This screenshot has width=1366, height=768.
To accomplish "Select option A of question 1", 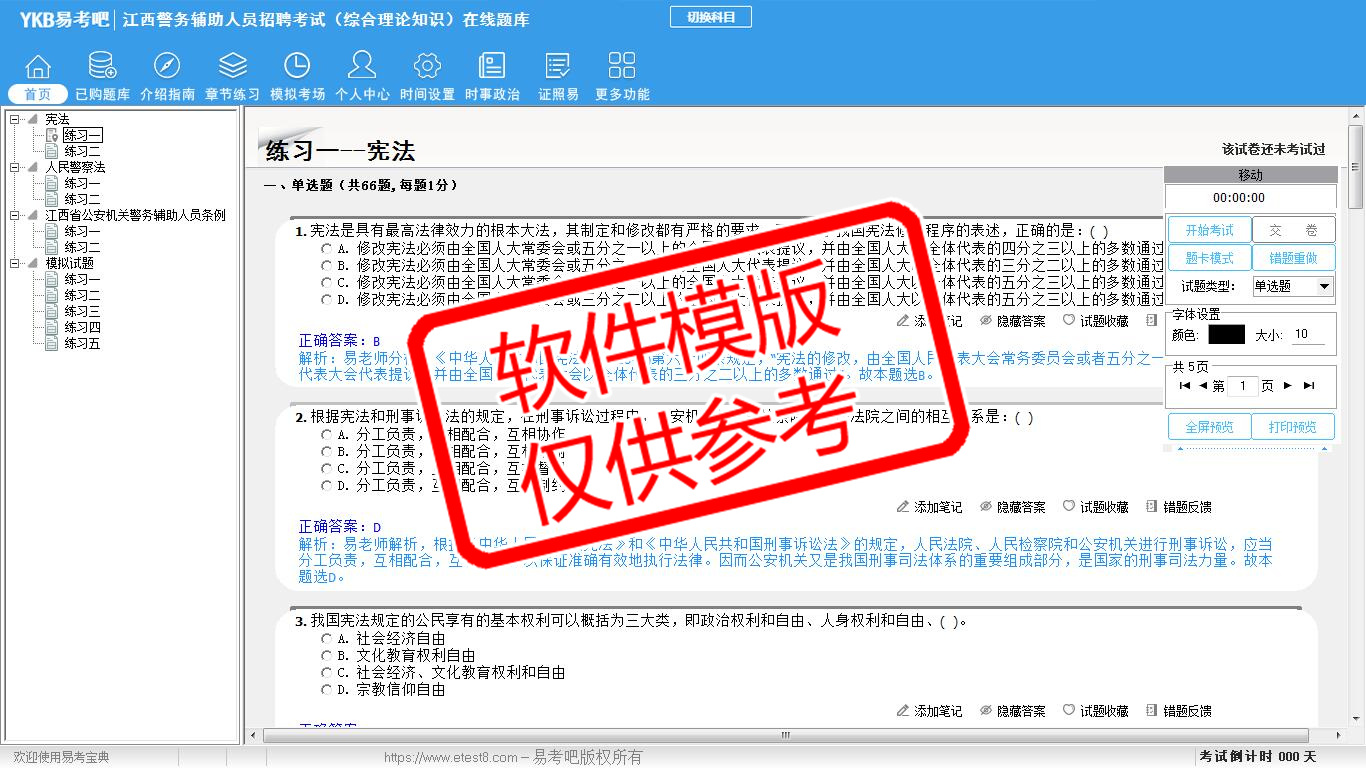I will (326, 248).
